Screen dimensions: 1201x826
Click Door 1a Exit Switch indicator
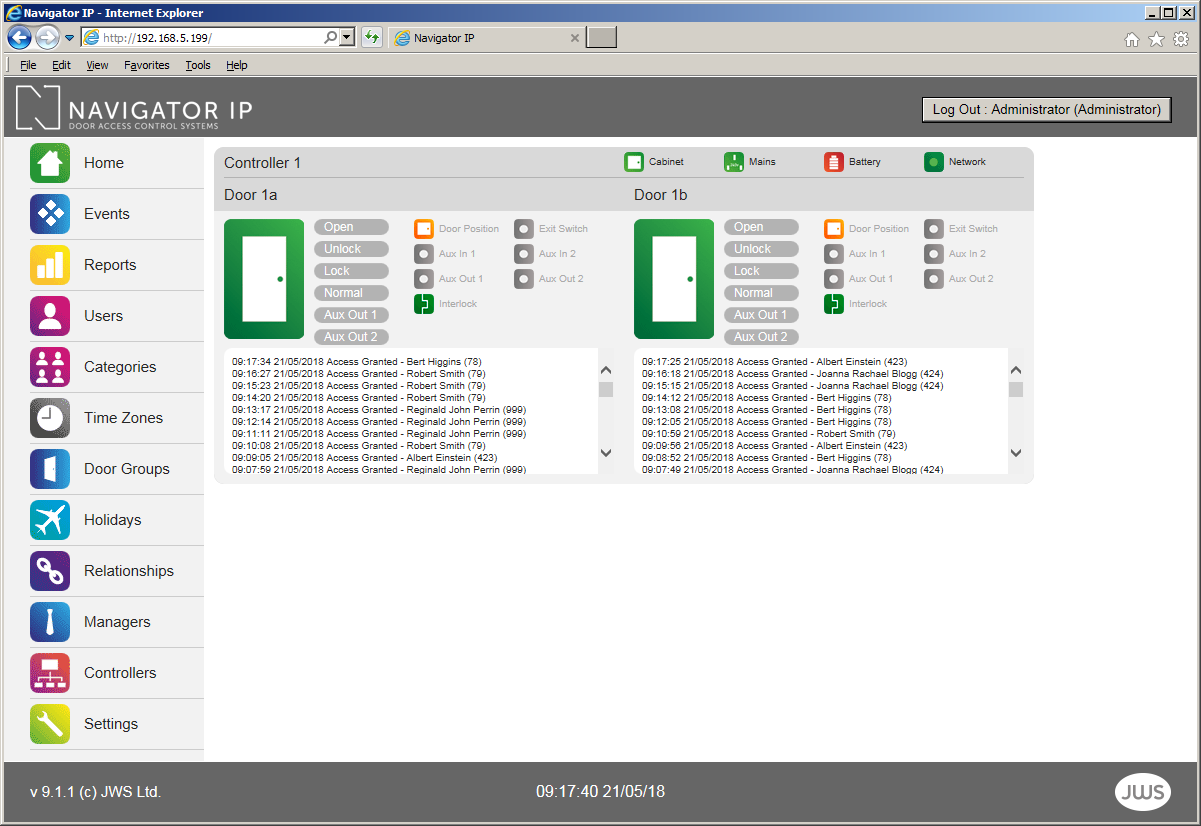(x=524, y=229)
